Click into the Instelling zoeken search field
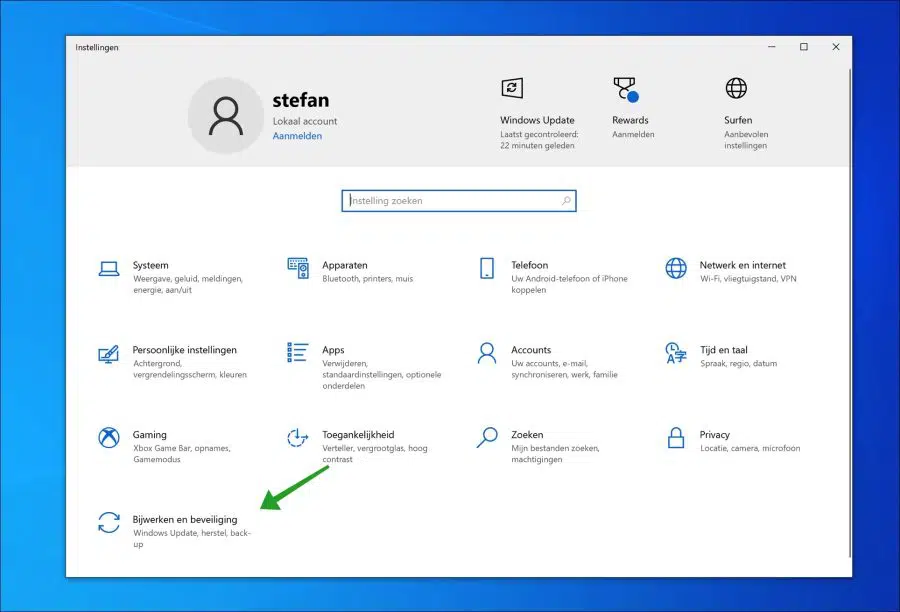 click(459, 201)
